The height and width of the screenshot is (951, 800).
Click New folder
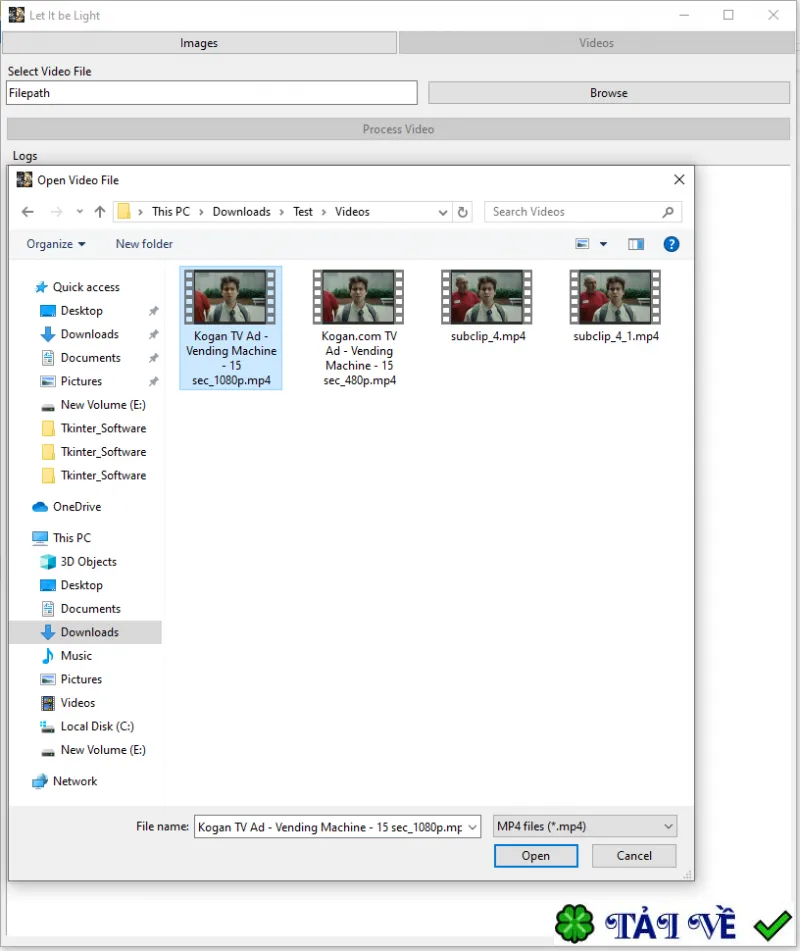[x=144, y=244]
